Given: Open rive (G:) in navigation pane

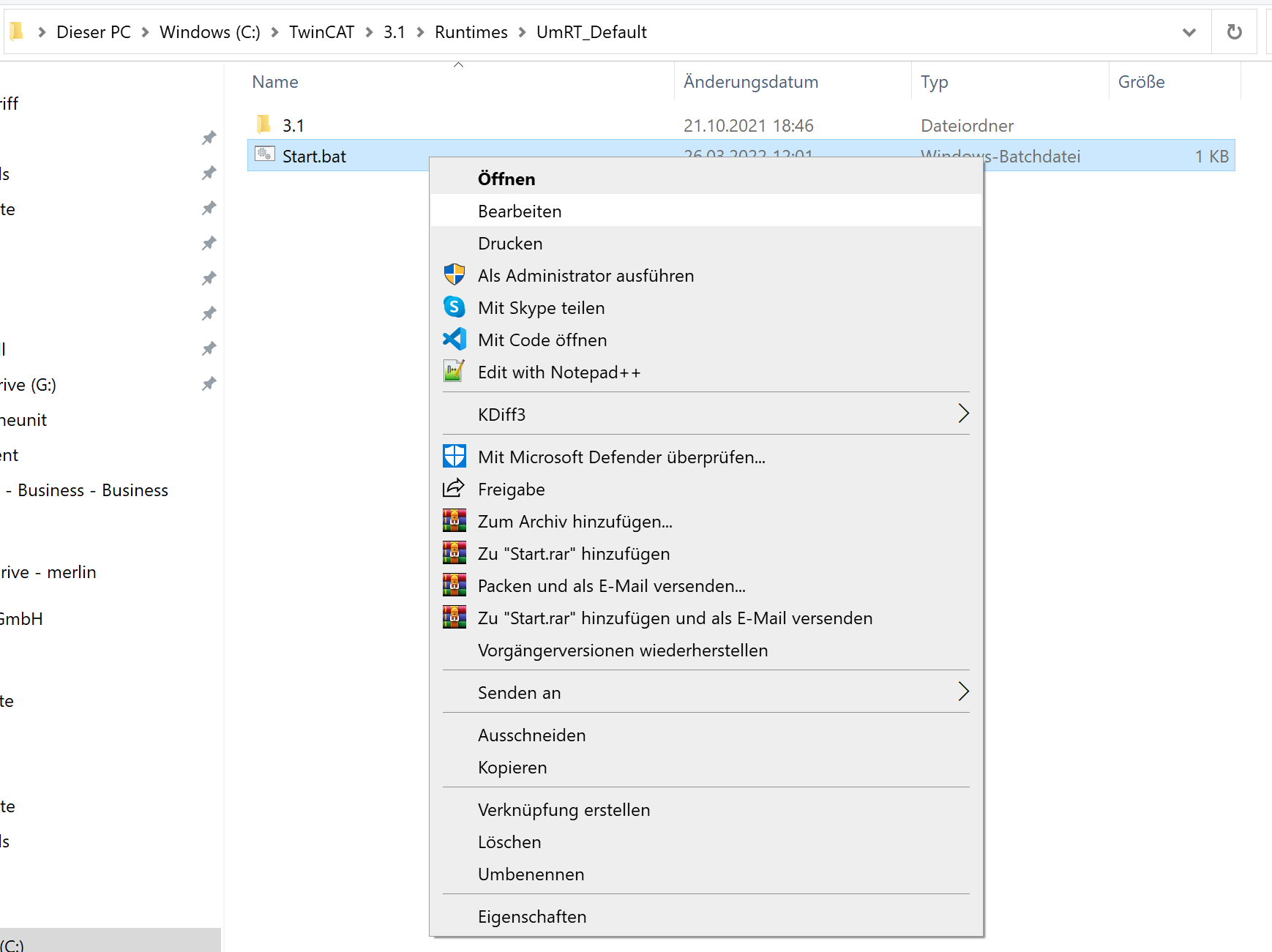Looking at the screenshot, I should coord(28,384).
